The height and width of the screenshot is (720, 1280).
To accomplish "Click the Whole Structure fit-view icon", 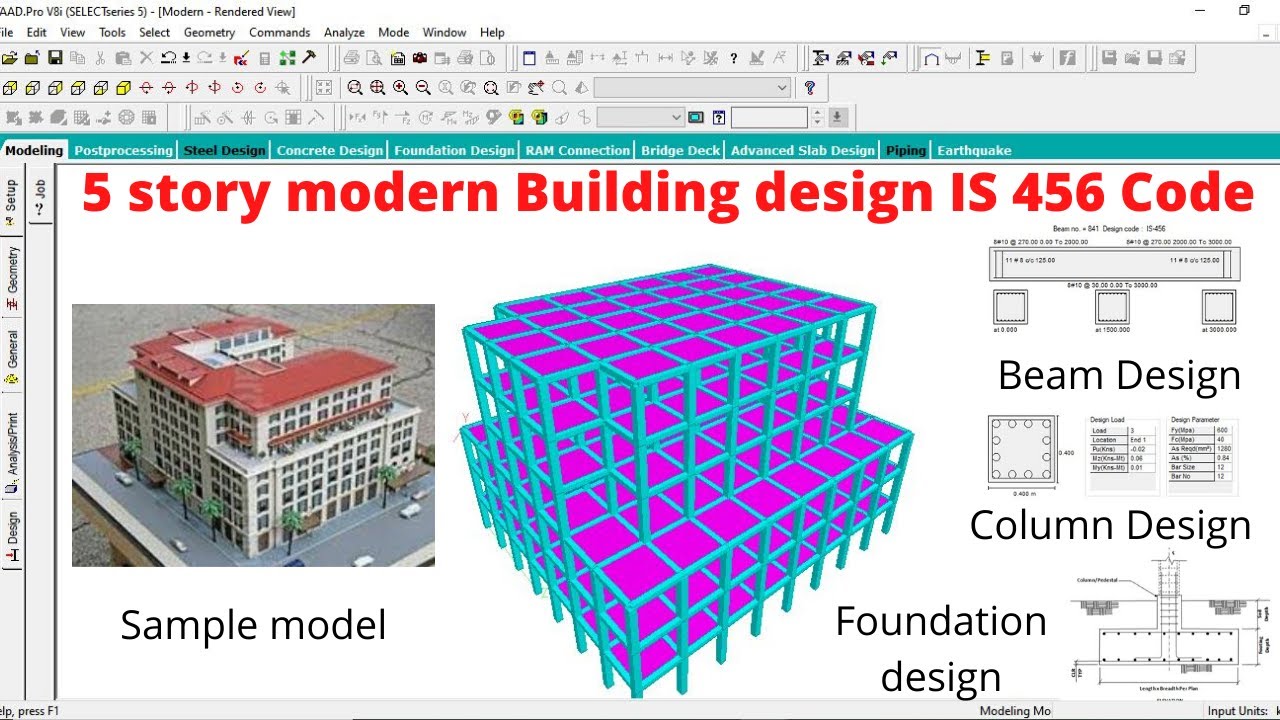I will tap(491, 88).
